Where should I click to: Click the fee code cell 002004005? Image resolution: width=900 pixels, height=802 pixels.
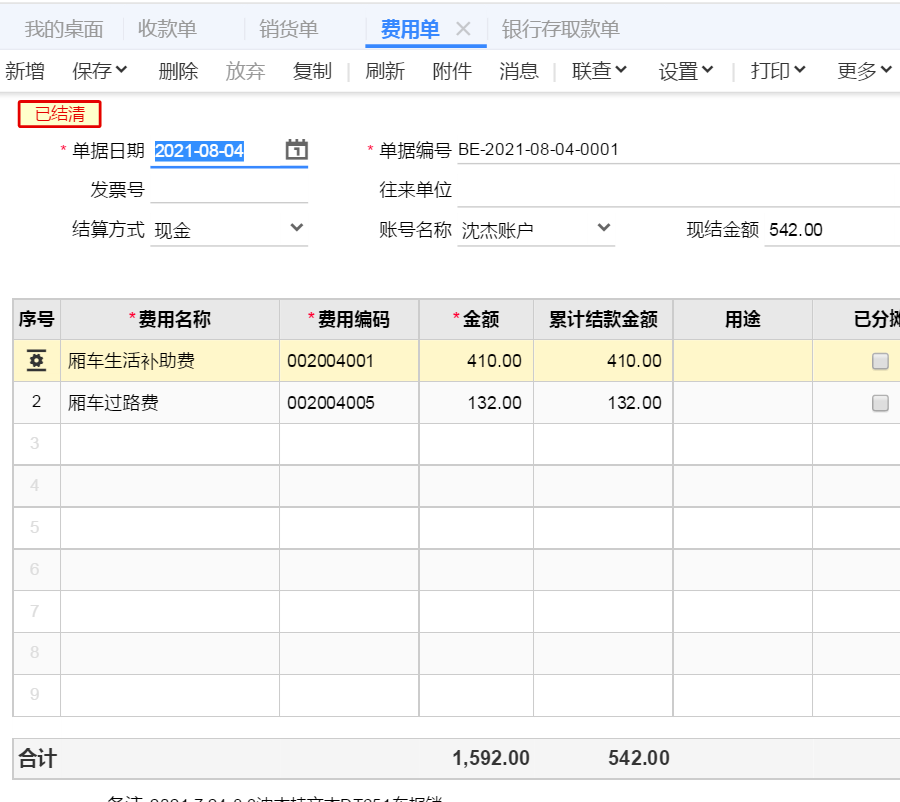349,402
